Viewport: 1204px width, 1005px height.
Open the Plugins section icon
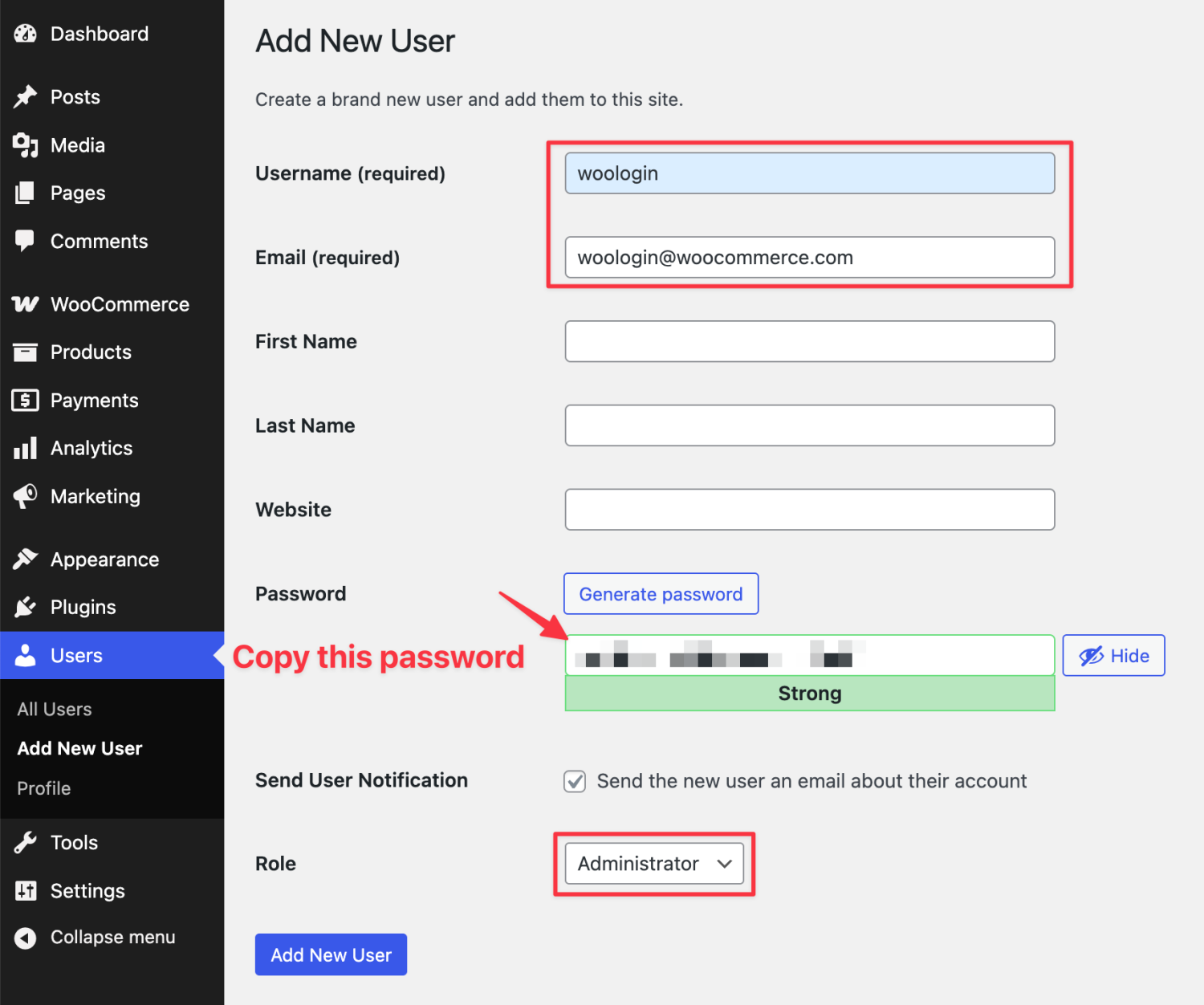[x=25, y=607]
